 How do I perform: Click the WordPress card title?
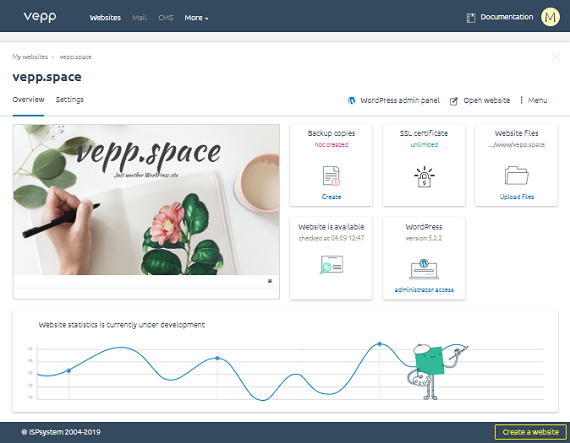pyautogui.click(x=424, y=227)
